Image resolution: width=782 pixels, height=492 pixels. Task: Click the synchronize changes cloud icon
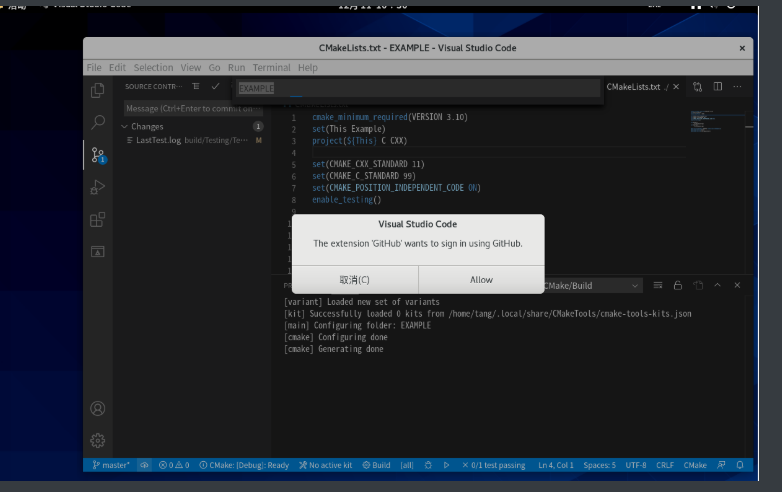pos(144,465)
